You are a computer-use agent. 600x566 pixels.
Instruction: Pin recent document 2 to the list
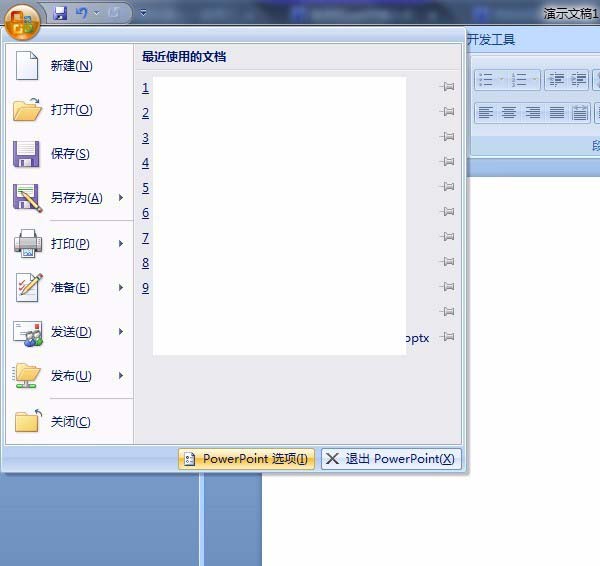(x=447, y=112)
